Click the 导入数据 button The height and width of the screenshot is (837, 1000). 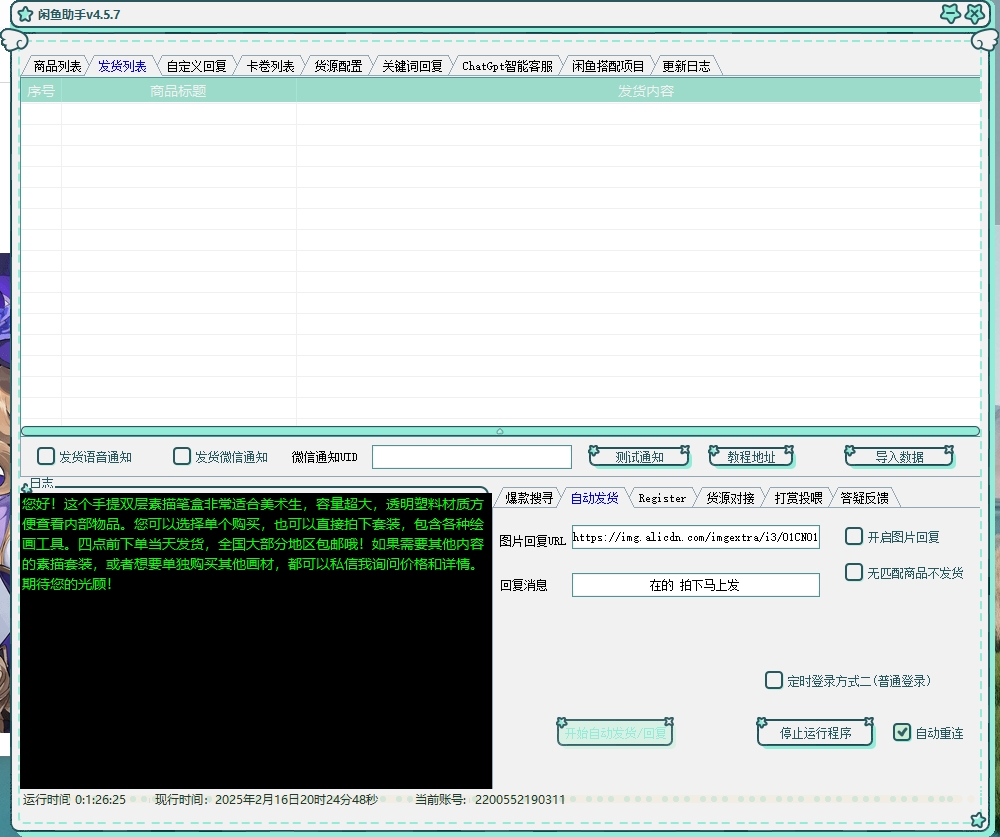pyautogui.click(x=899, y=457)
